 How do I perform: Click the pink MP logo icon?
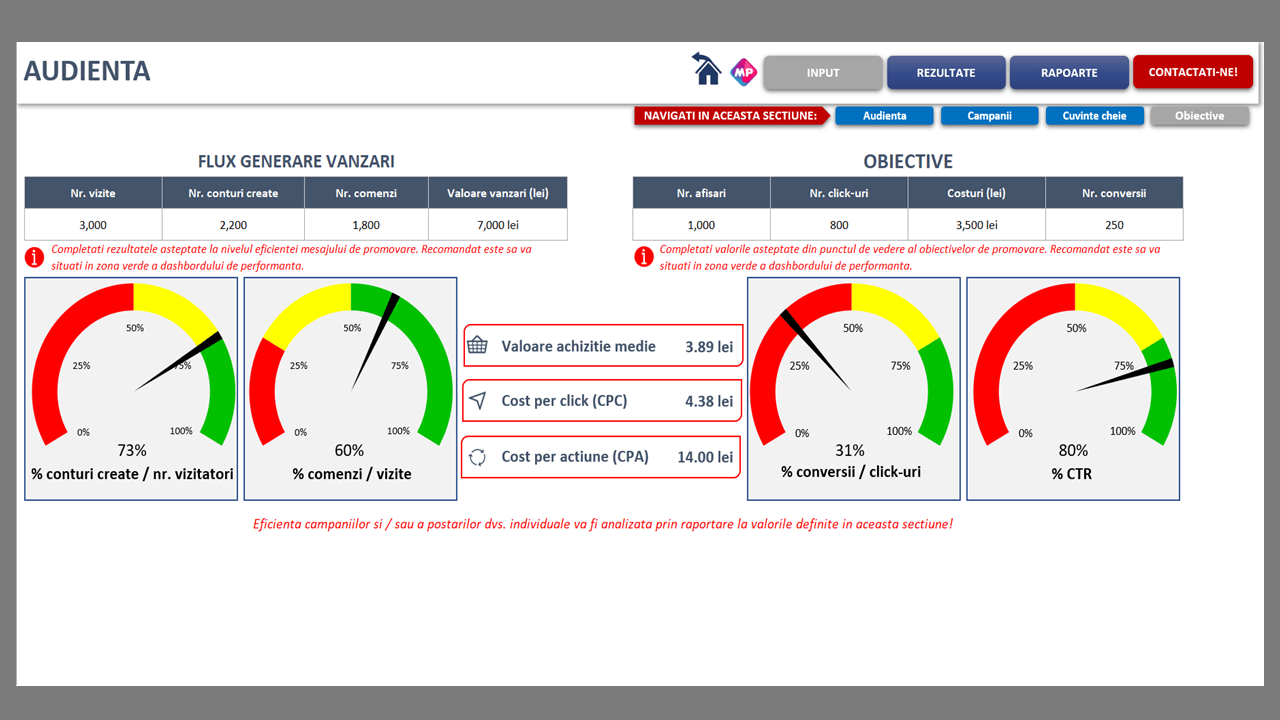point(743,71)
